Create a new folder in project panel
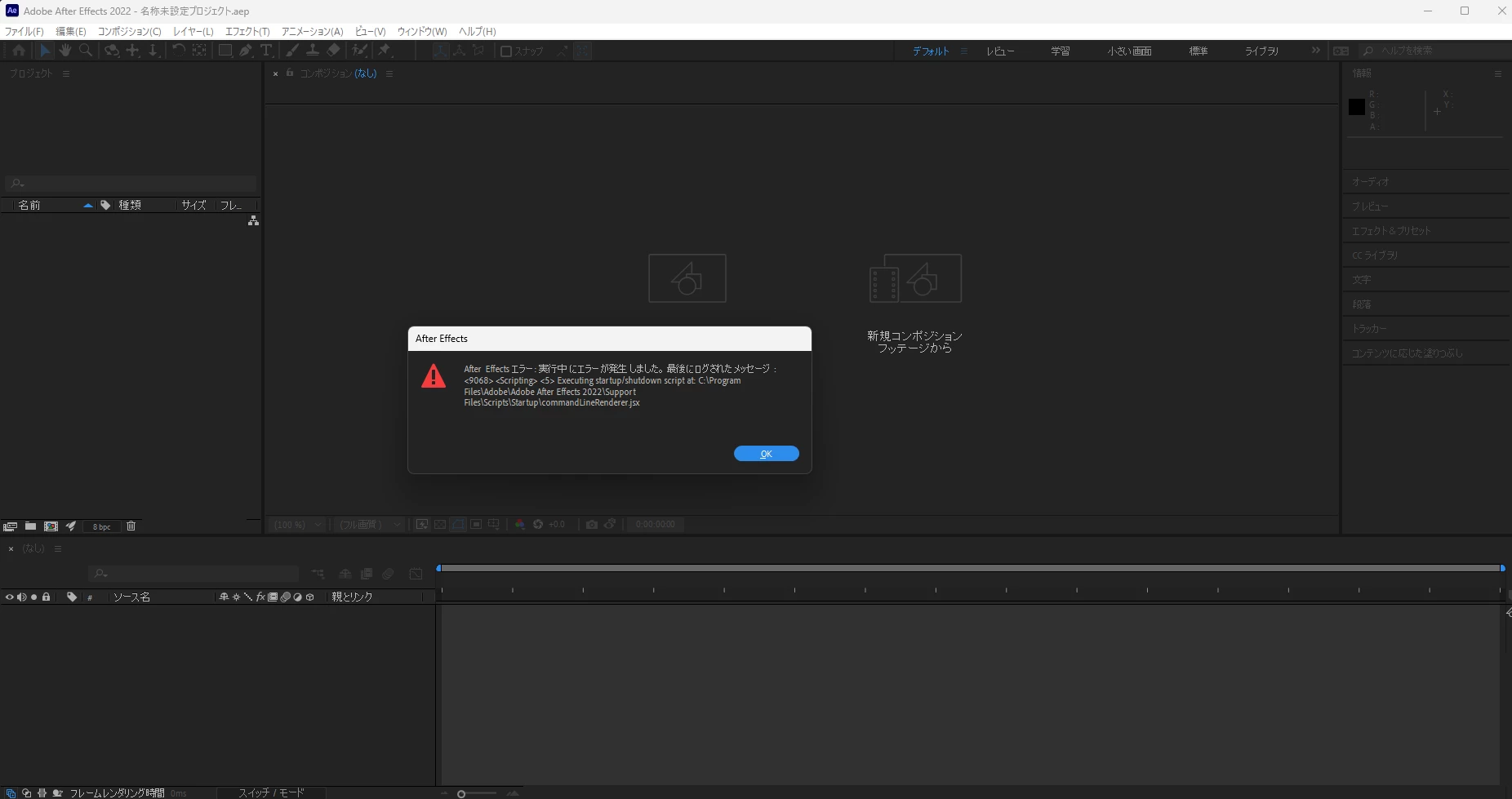Screen dimensions: 1512x799 pos(30,526)
